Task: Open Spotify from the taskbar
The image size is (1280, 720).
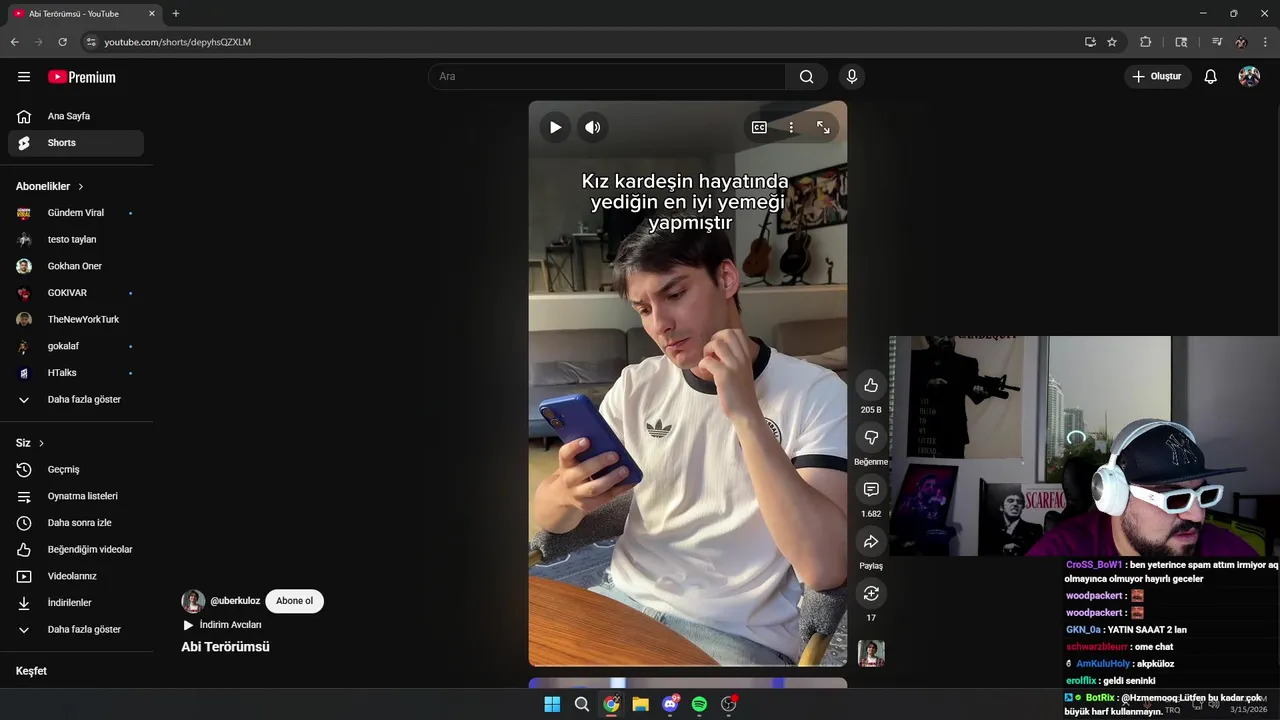Action: point(699,704)
